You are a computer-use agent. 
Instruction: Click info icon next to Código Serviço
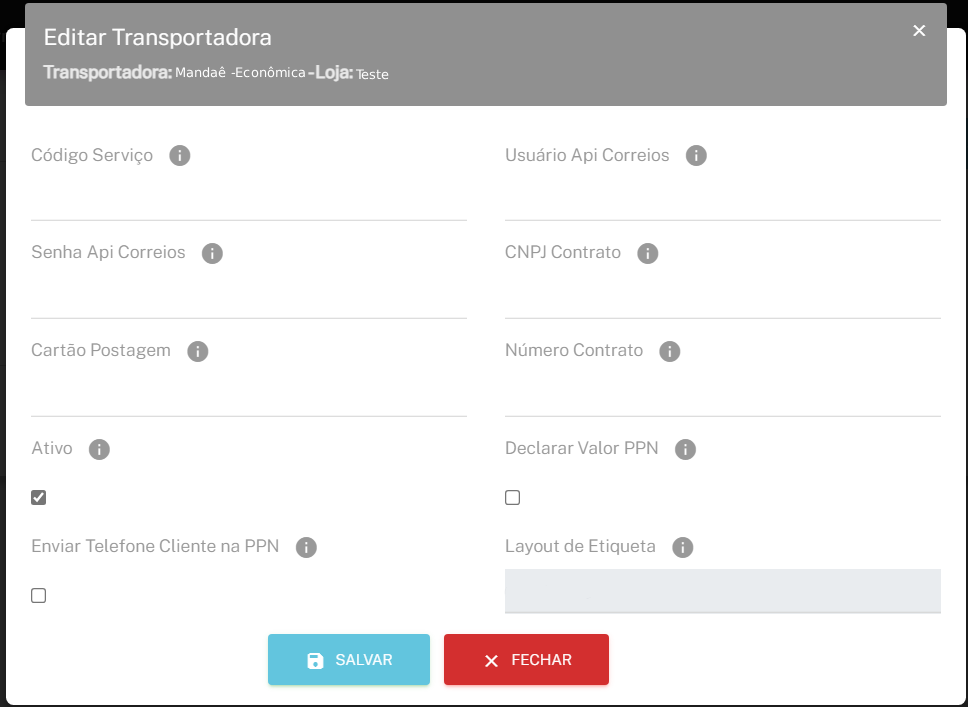click(x=180, y=156)
